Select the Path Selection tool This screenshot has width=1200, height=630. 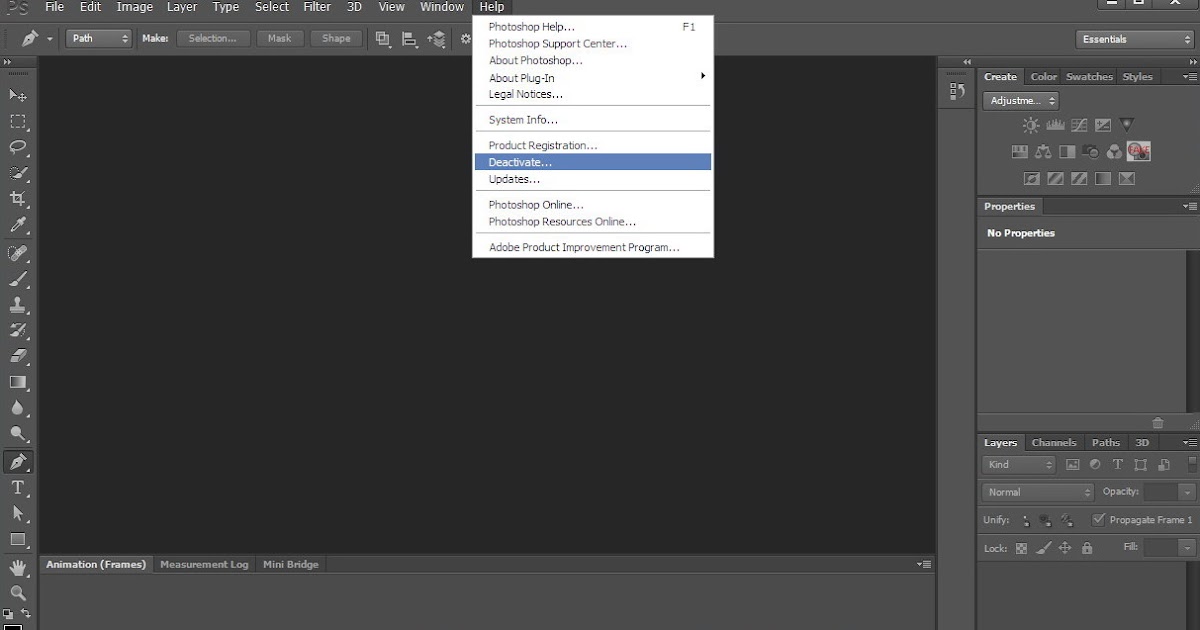pyautogui.click(x=18, y=514)
